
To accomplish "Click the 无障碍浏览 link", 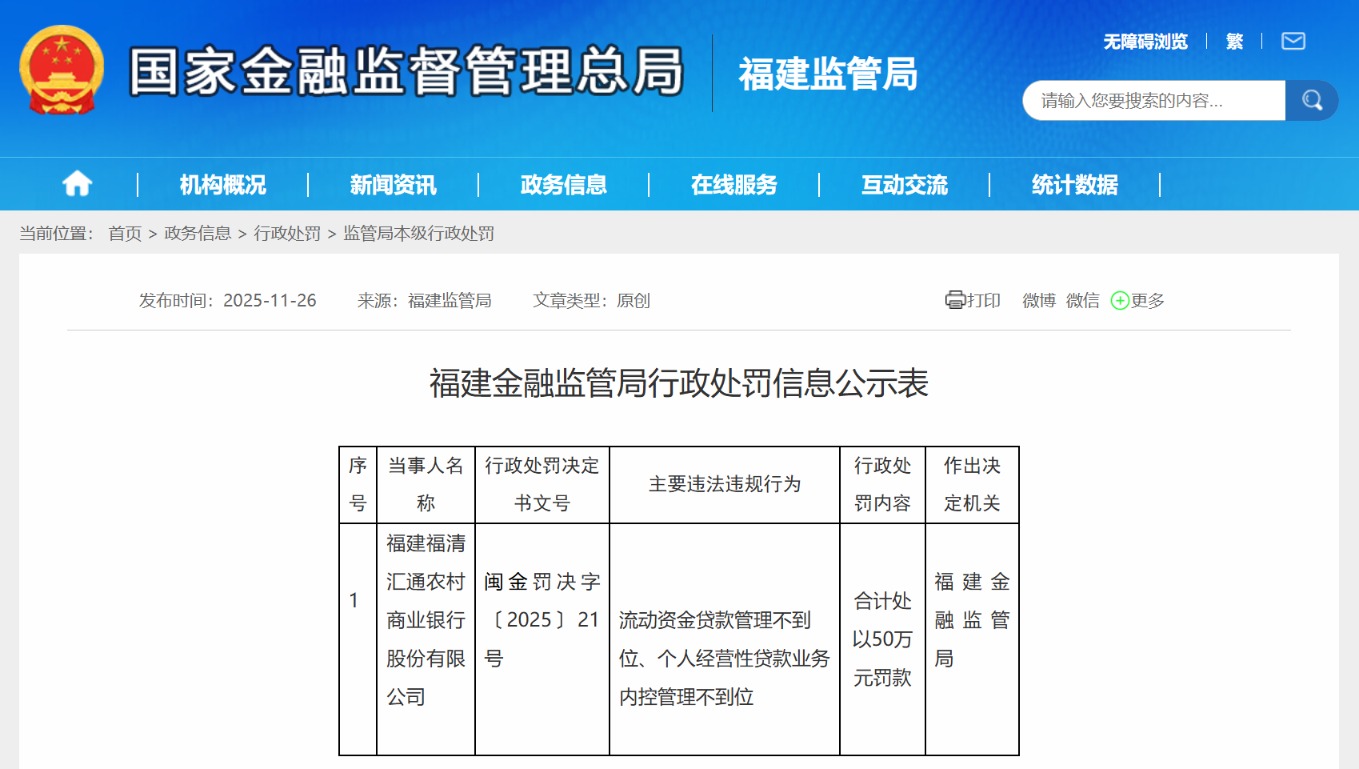I will 1146,41.
